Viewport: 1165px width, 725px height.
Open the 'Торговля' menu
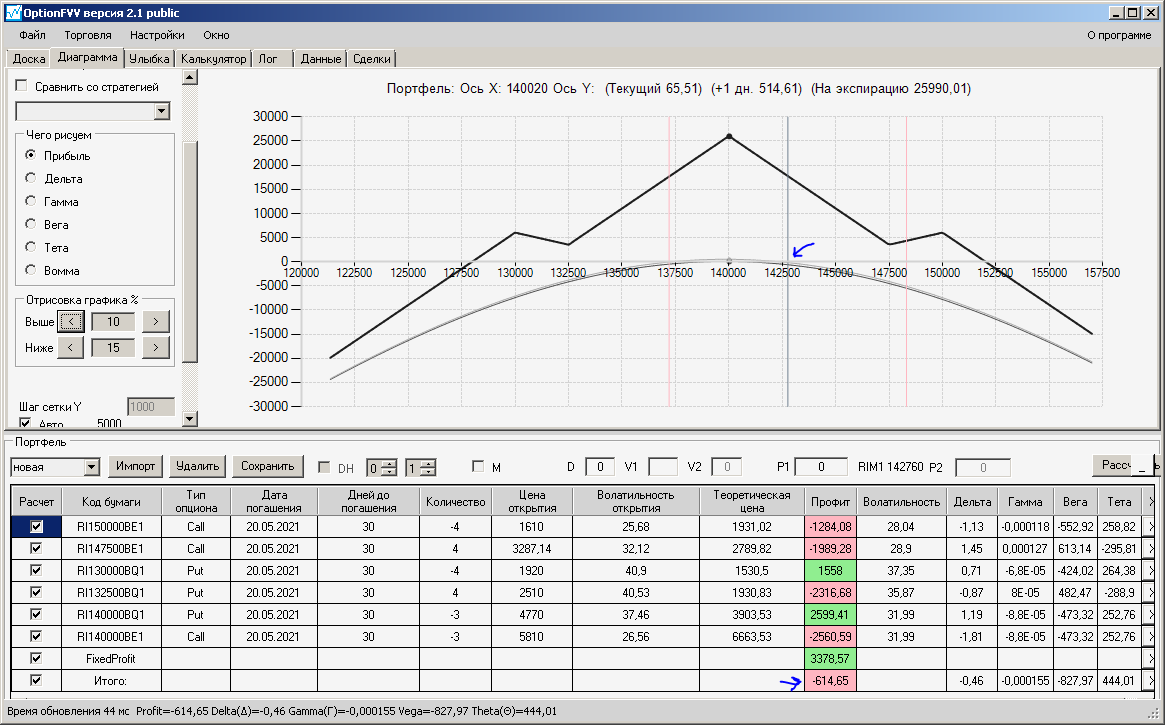[88, 35]
